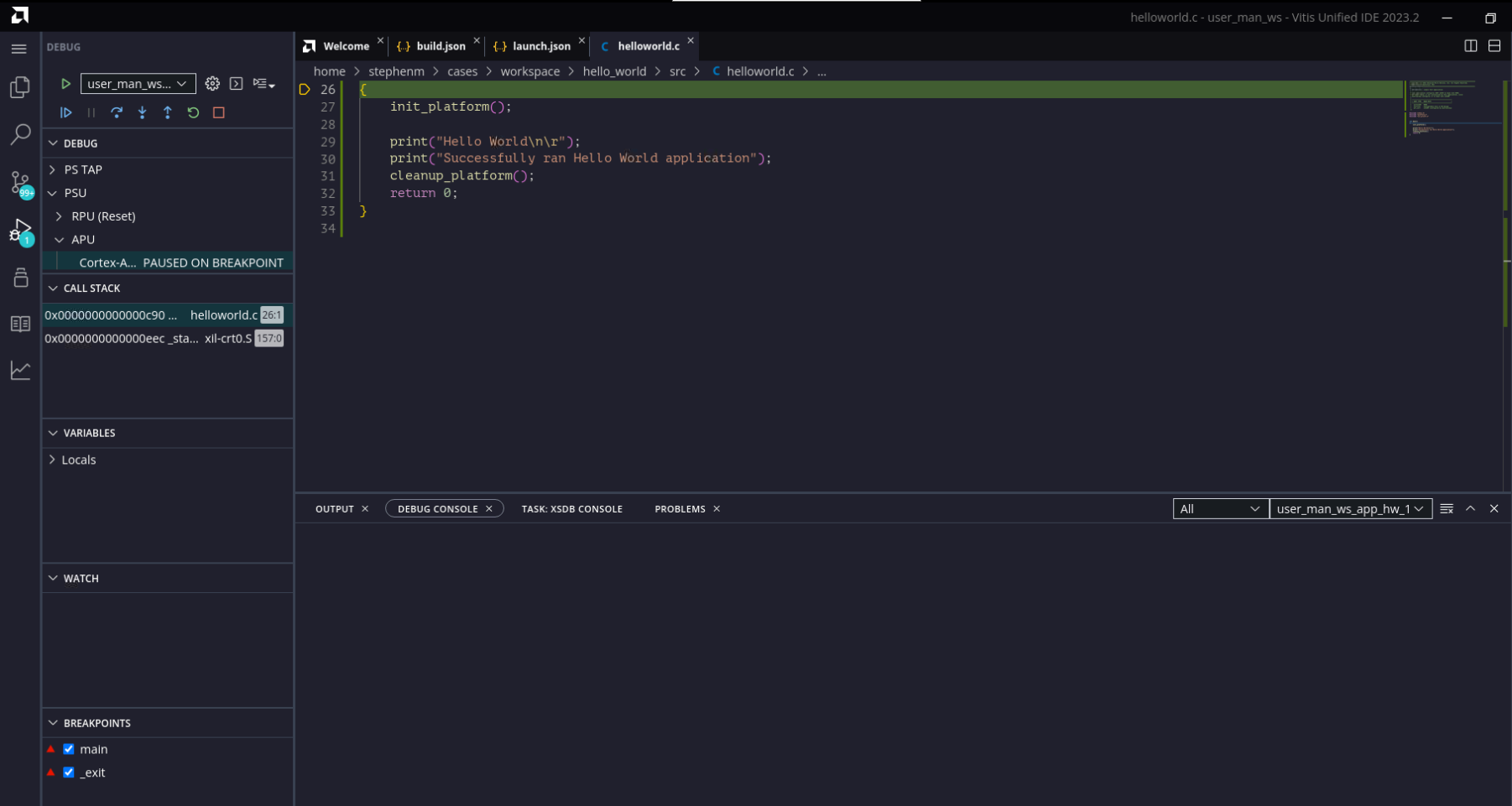The height and width of the screenshot is (806, 1512).
Task: Click the stephenm breadcrumb segment
Action: pyautogui.click(x=396, y=71)
